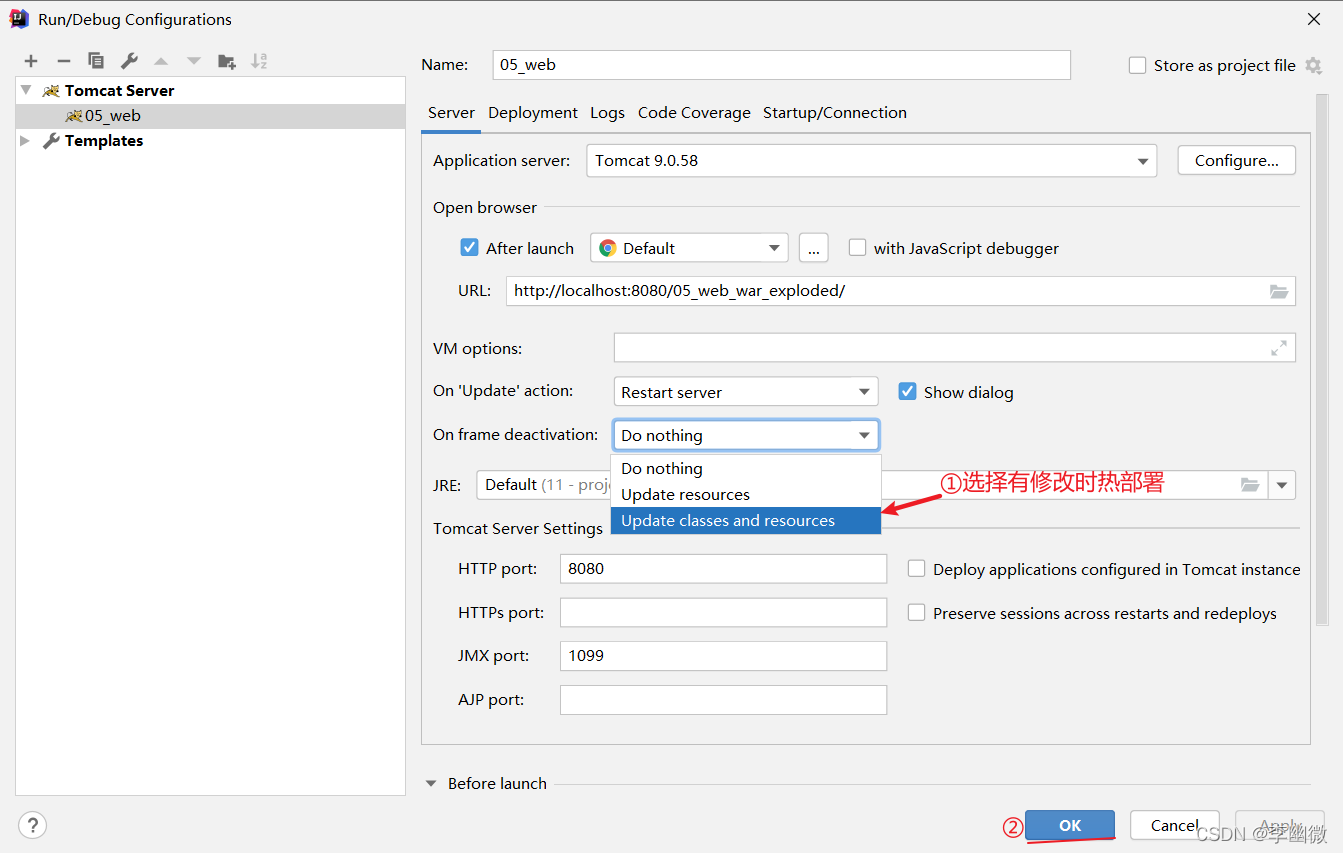Switch to Deployment tab
The image size is (1343, 853).
tap(533, 112)
